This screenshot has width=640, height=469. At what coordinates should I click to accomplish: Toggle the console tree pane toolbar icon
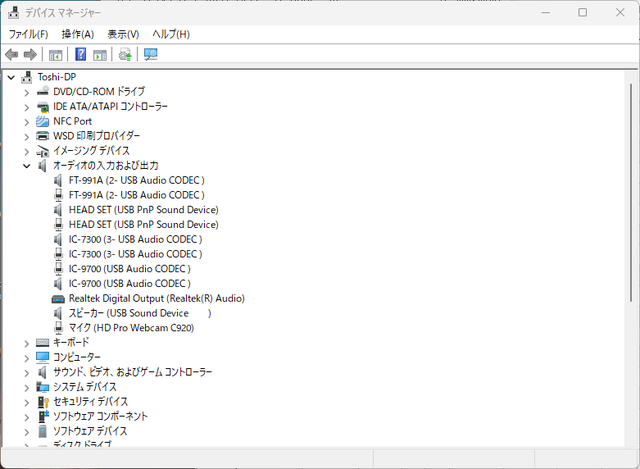(56, 55)
